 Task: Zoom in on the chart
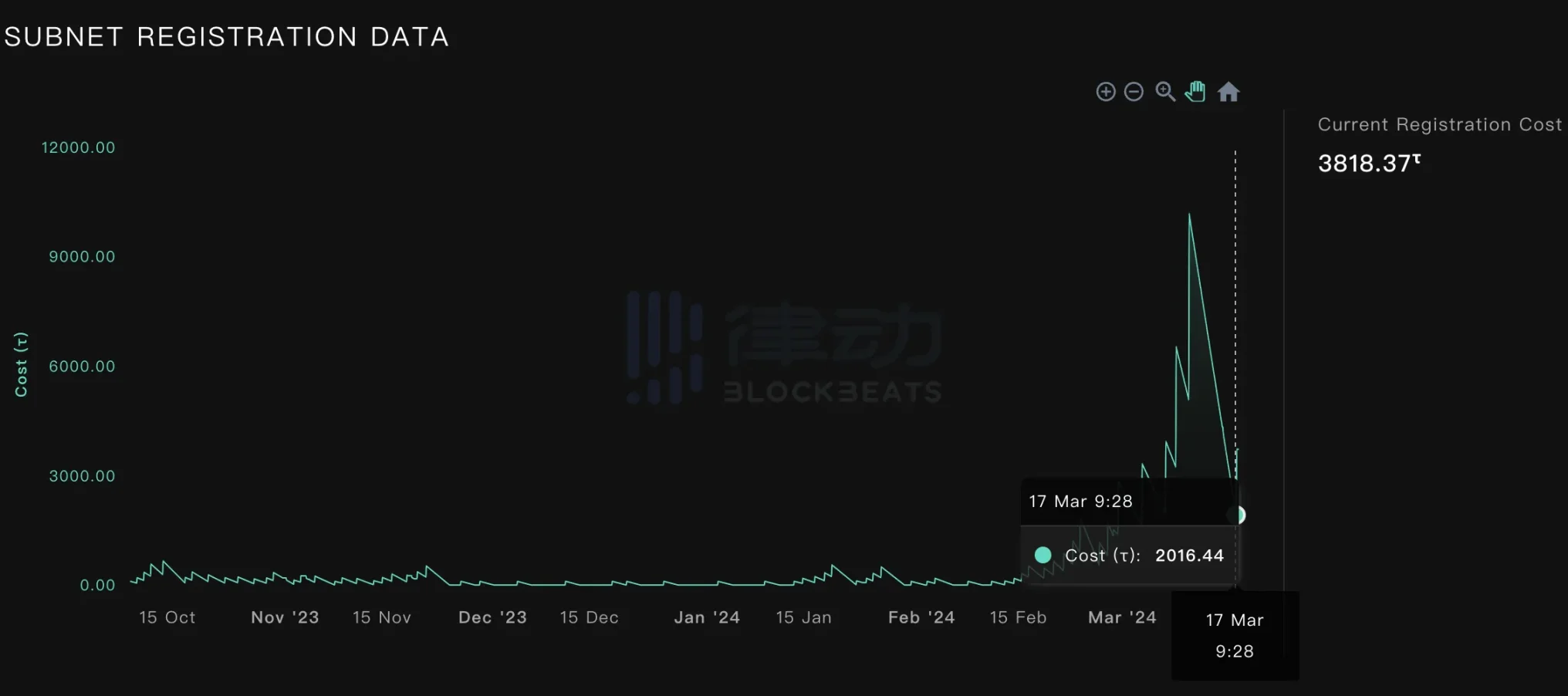(x=1105, y=91)
